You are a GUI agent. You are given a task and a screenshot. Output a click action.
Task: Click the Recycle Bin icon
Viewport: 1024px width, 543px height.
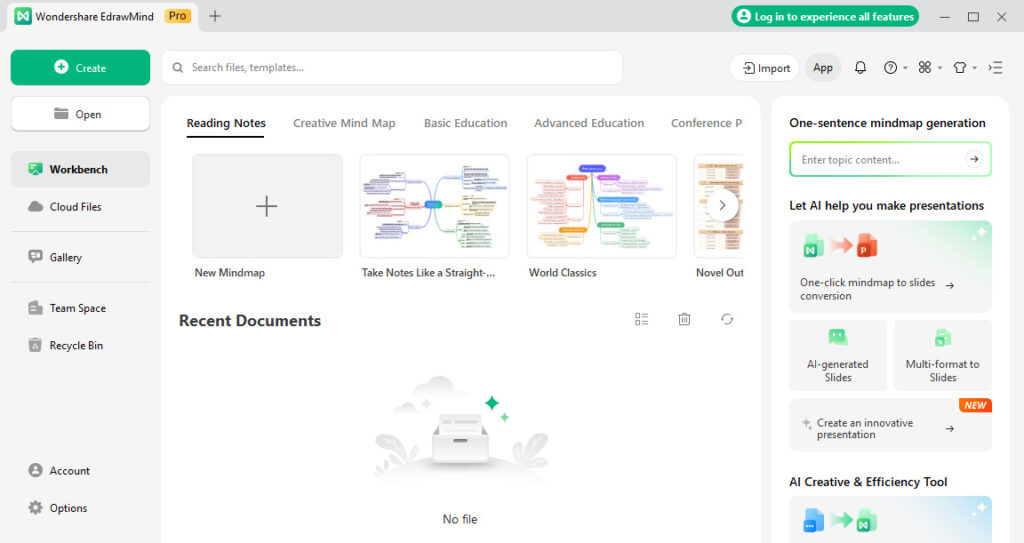35,345
